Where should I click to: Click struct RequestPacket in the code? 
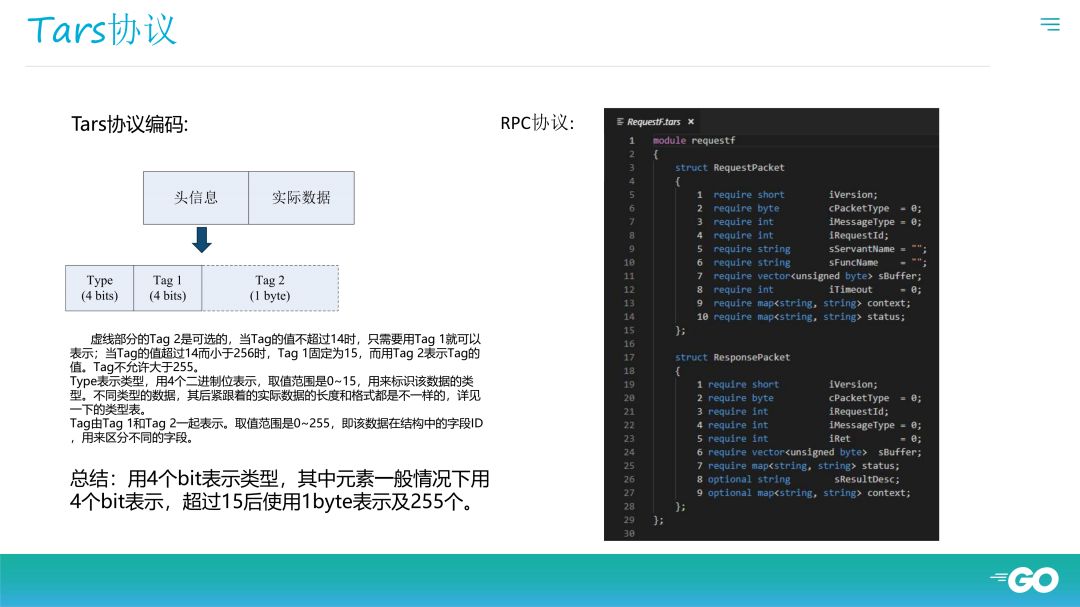coord(729,167)
